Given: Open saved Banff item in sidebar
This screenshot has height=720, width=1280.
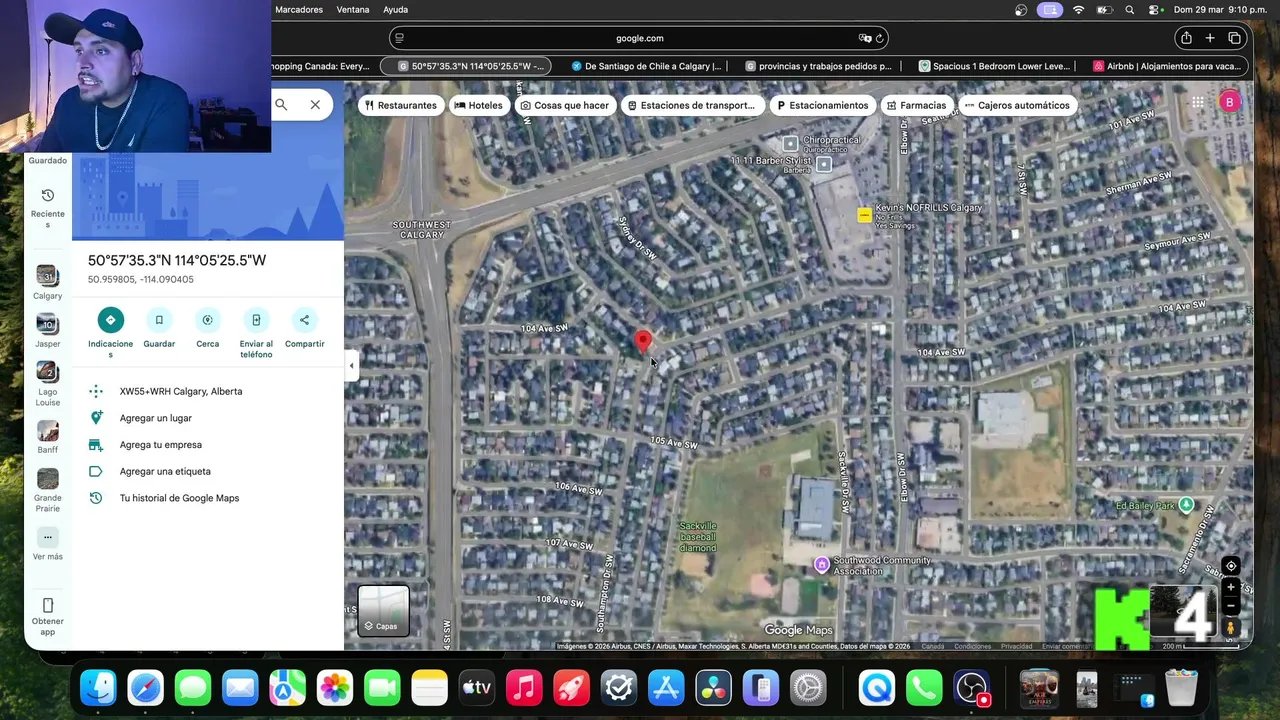Looking at the screenshot, I should [47, 437].
